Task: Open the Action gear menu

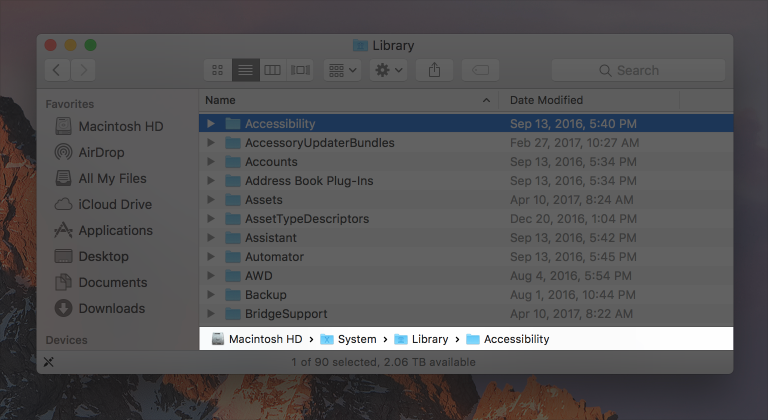Action: pyautogui.click(x=388, y=70)
